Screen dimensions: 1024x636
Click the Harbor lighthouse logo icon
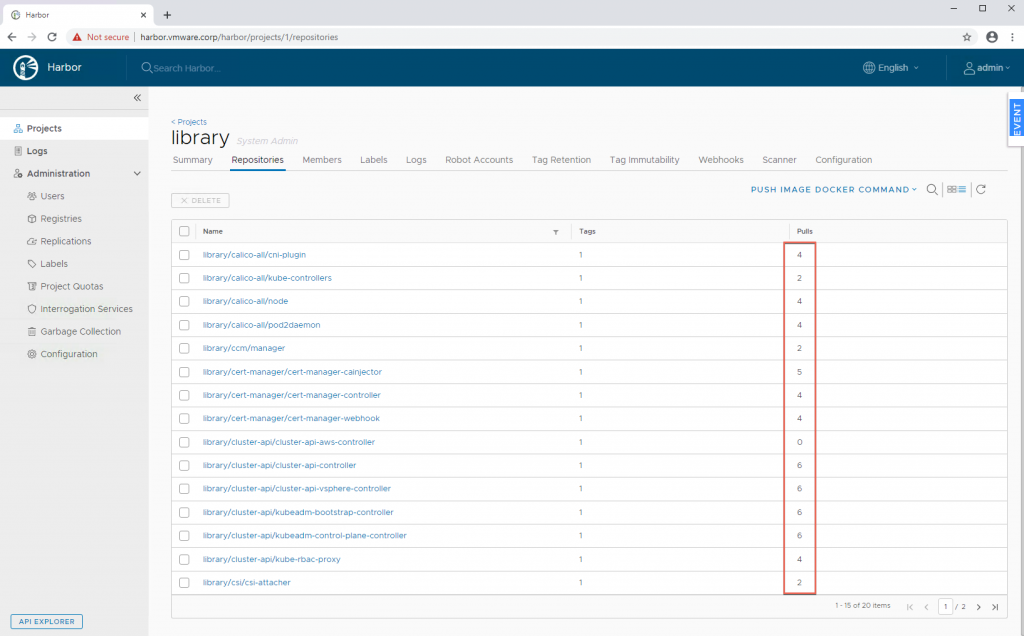coord(25,68)
